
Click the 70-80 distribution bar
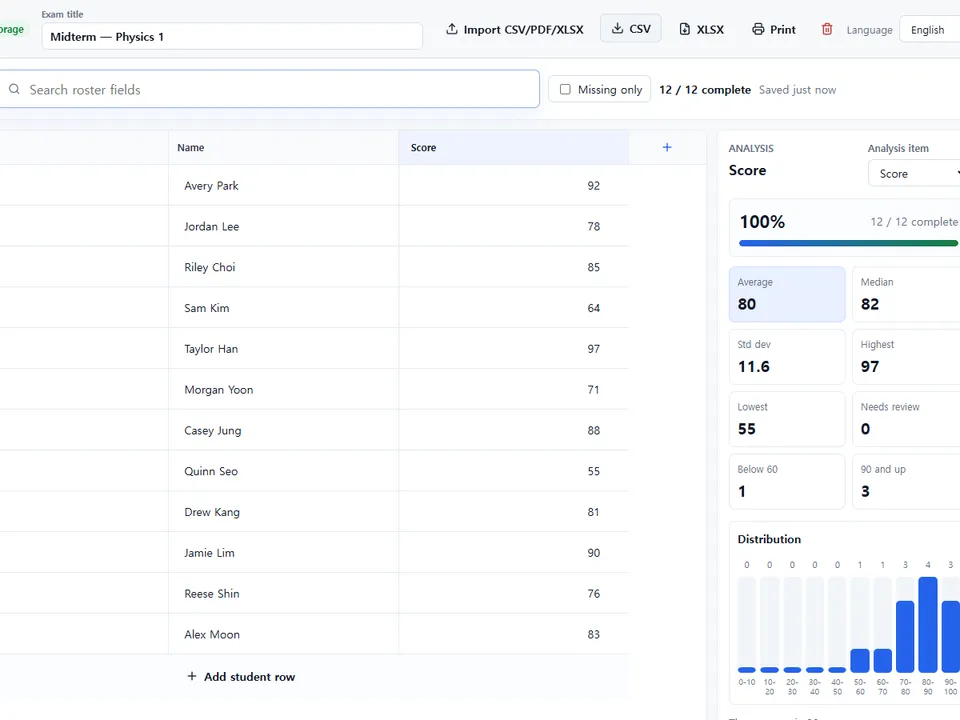905,637
